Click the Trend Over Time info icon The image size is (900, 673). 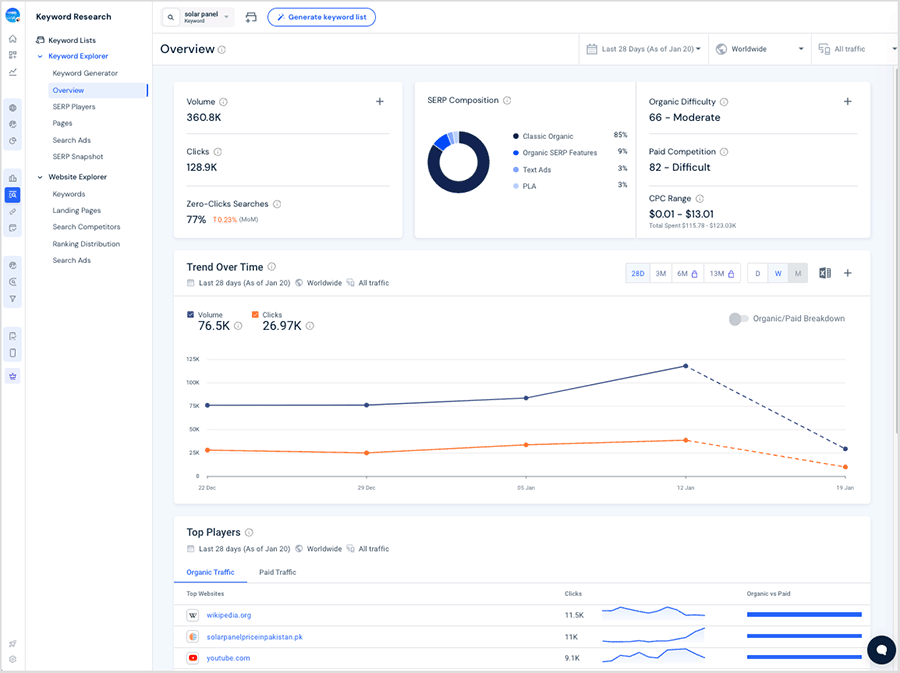click(x=271, y=267)
